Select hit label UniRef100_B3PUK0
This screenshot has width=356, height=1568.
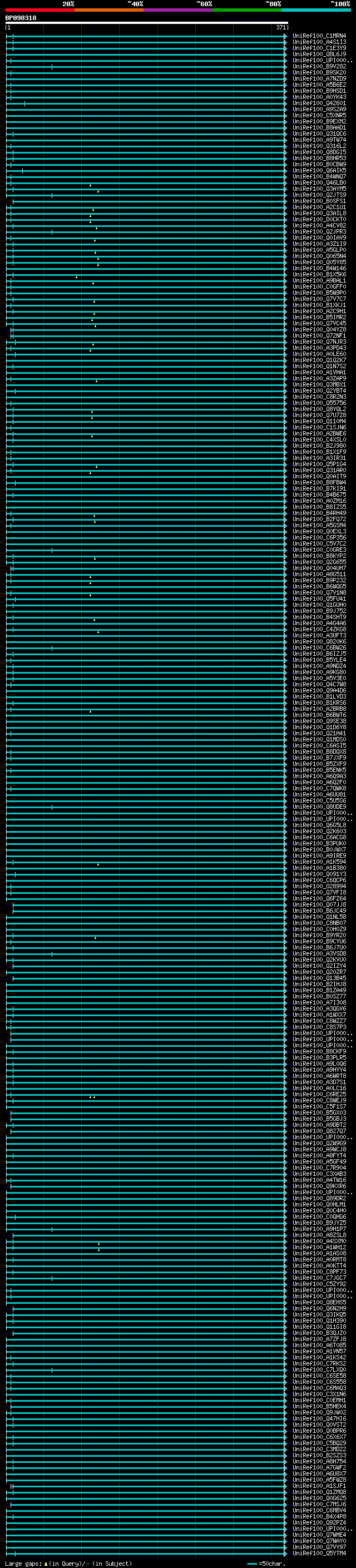(x=319, y=844)
